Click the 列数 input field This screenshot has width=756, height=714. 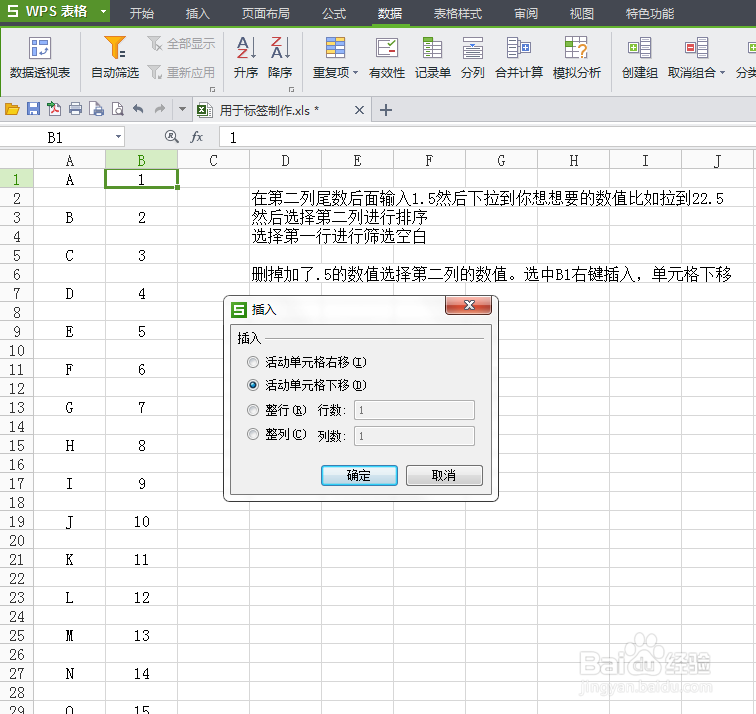click(x=414, y=436)
